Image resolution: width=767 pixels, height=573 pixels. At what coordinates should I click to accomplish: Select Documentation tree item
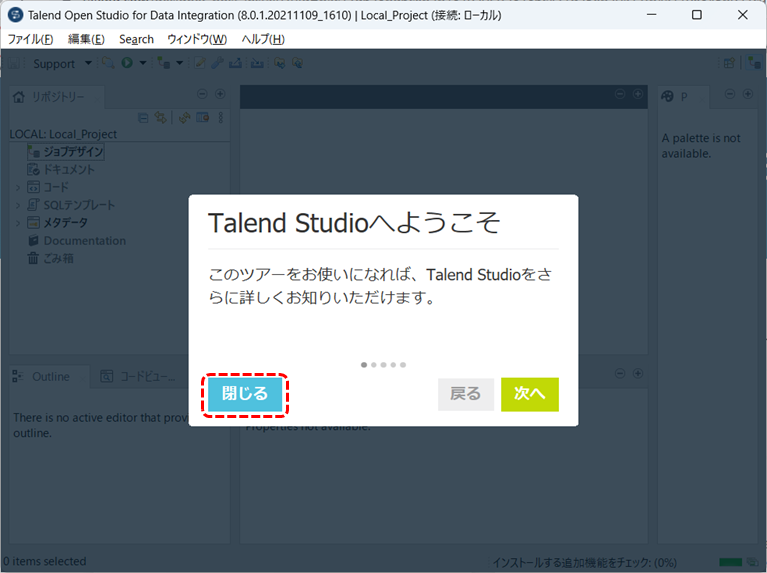[77, 241]
